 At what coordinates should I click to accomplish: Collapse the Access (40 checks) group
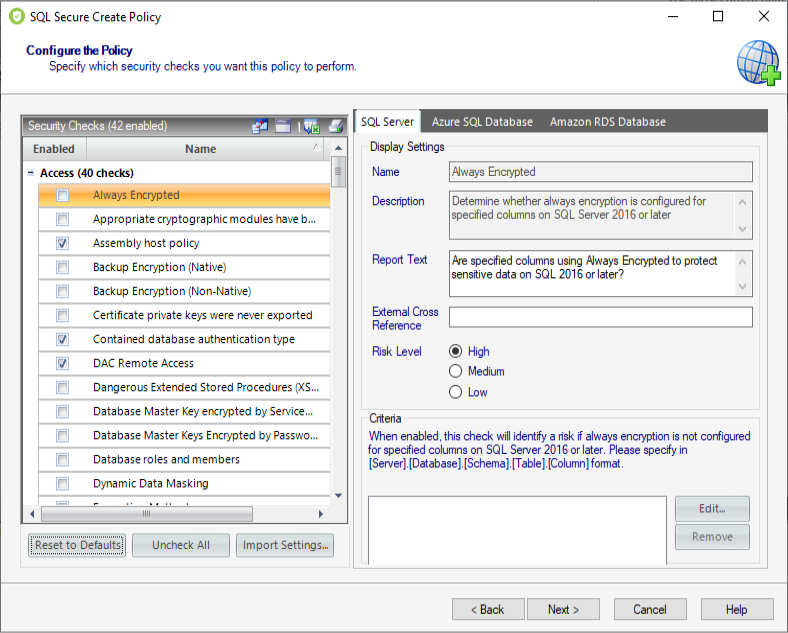(31, 173)
